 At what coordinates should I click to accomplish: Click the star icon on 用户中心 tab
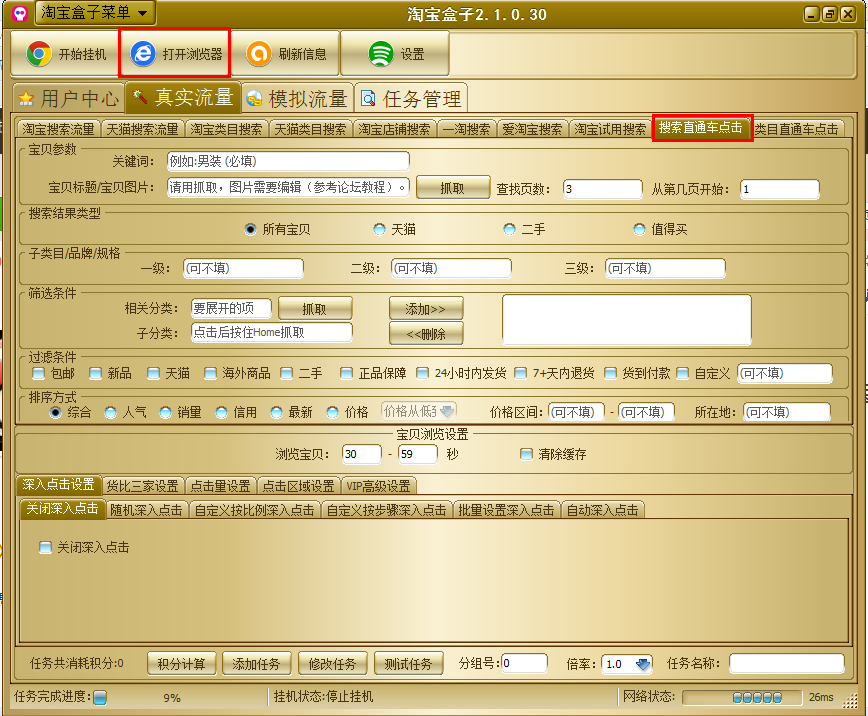pos(26,99)
